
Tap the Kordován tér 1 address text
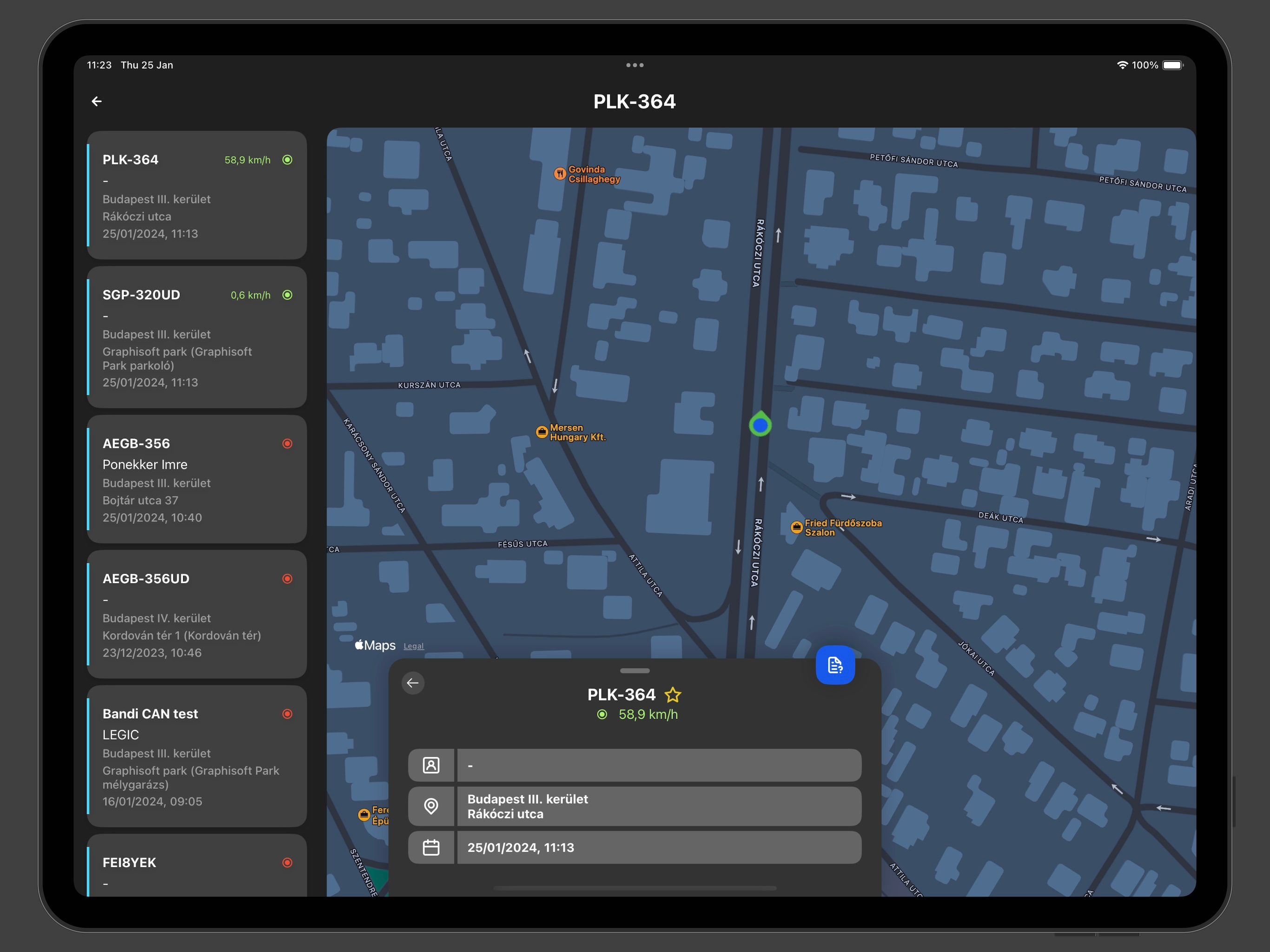(181, 635)
